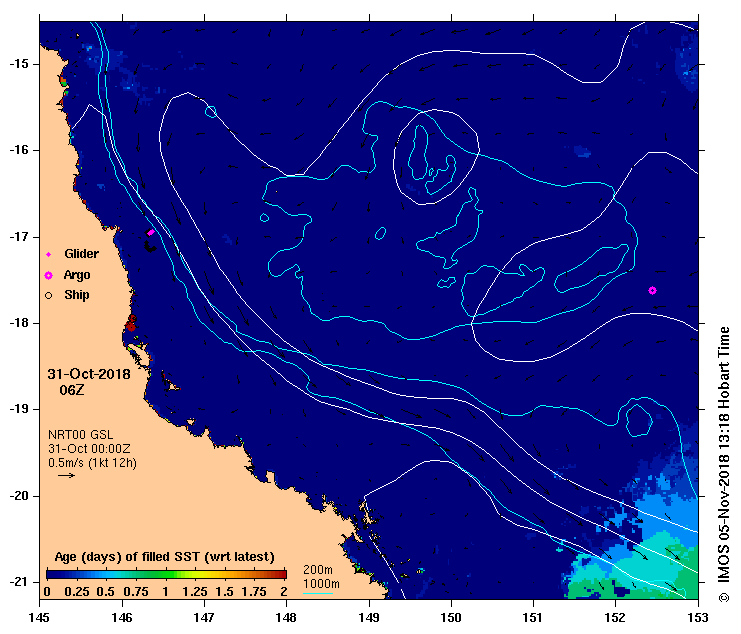Click the colorbar tick label '2'
Screen dimensions: 741x634
click(284, 592)
